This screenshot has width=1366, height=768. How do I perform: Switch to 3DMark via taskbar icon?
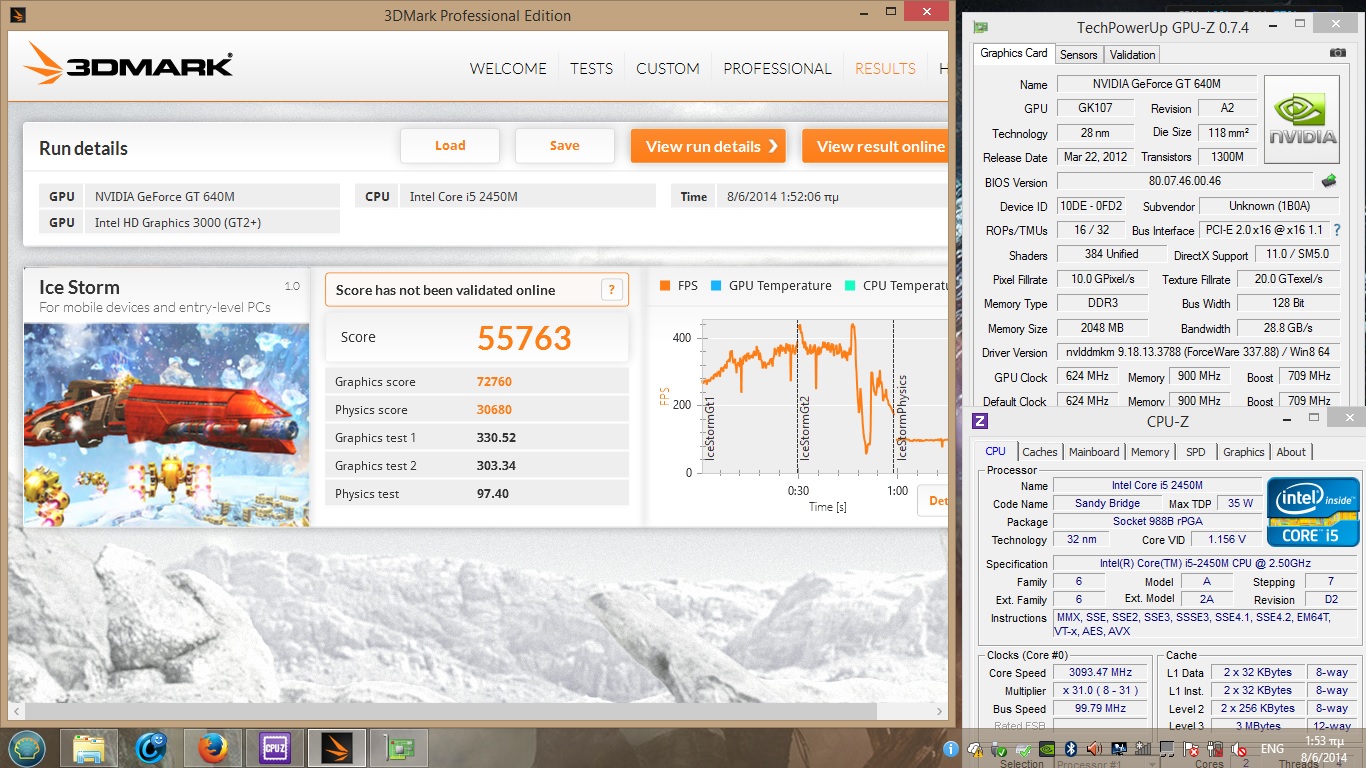click(337, 747)
